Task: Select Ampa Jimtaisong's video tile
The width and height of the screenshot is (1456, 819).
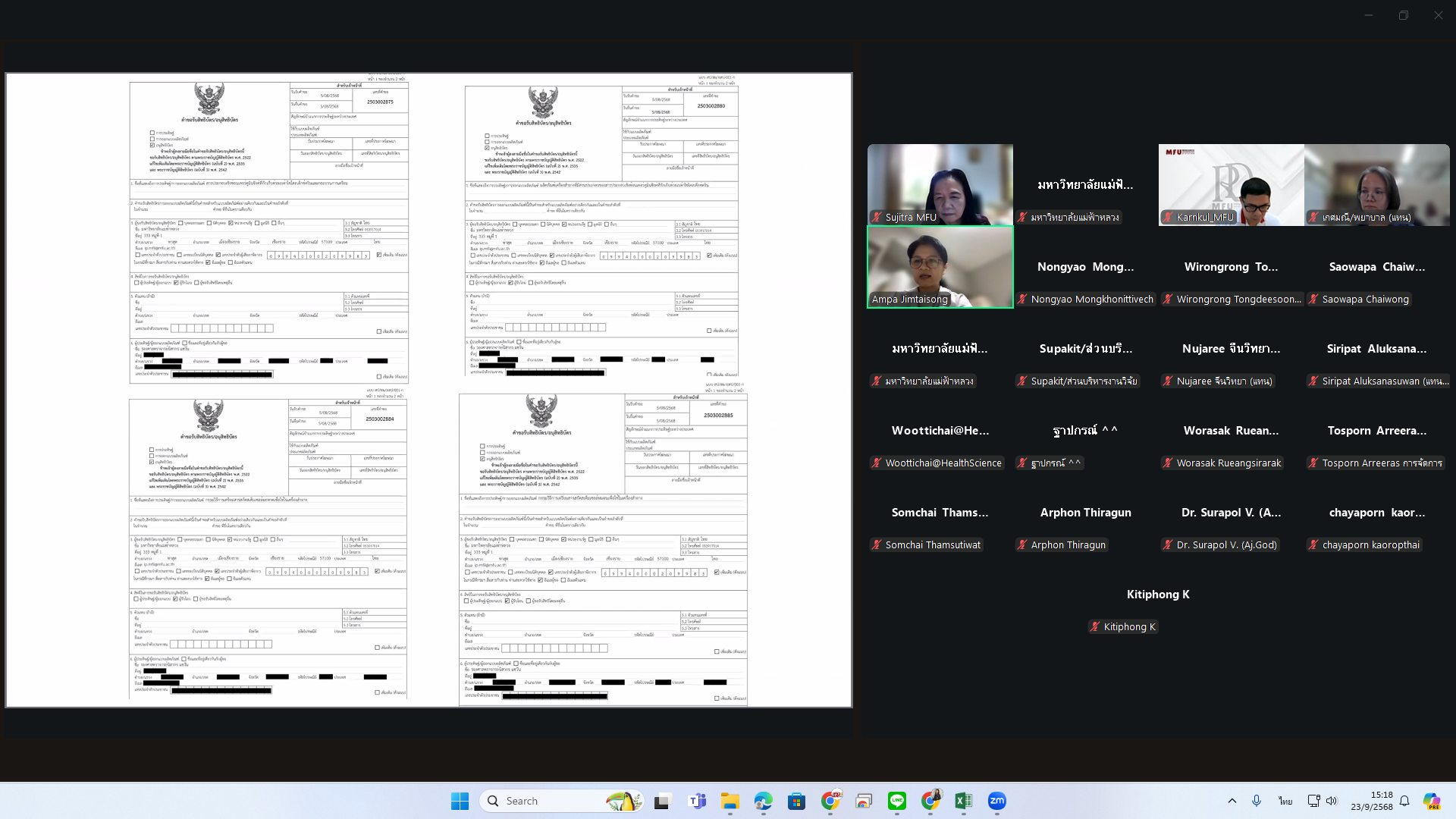Action: (940, 266)
